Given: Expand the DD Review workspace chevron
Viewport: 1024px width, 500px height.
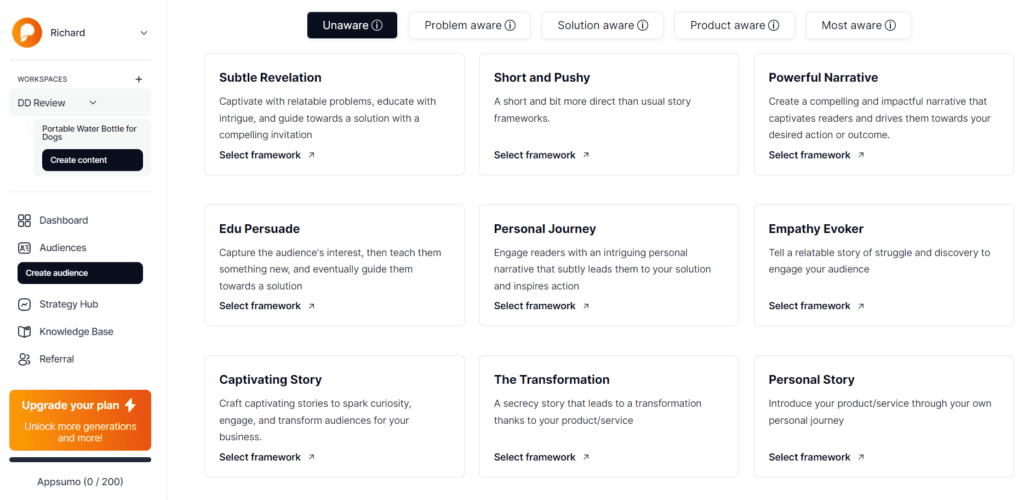Looking at the screenshot, I should pos(93,102).
